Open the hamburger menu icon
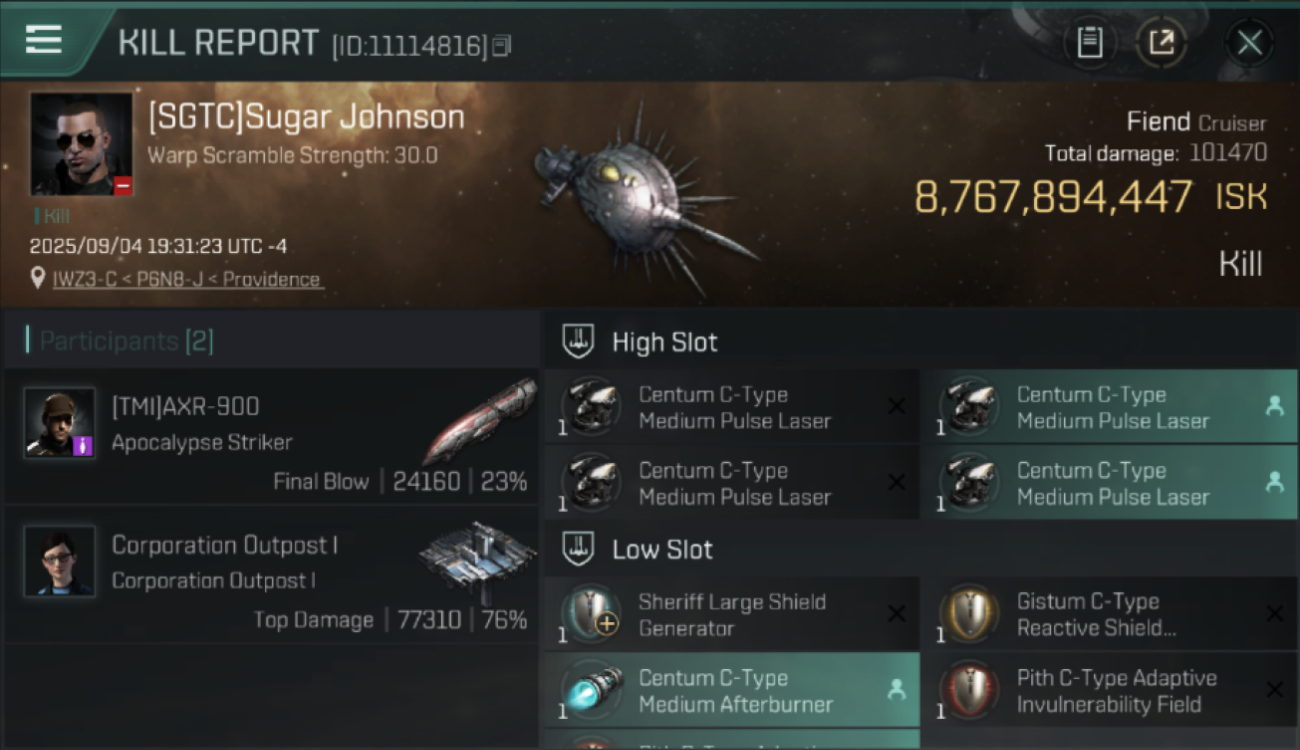This screenshot has height=750, width=1300. pos(44,40)
